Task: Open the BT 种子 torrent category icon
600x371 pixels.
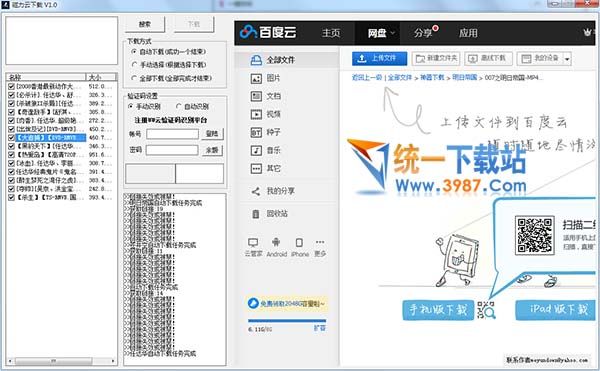Action: [256, 132]
